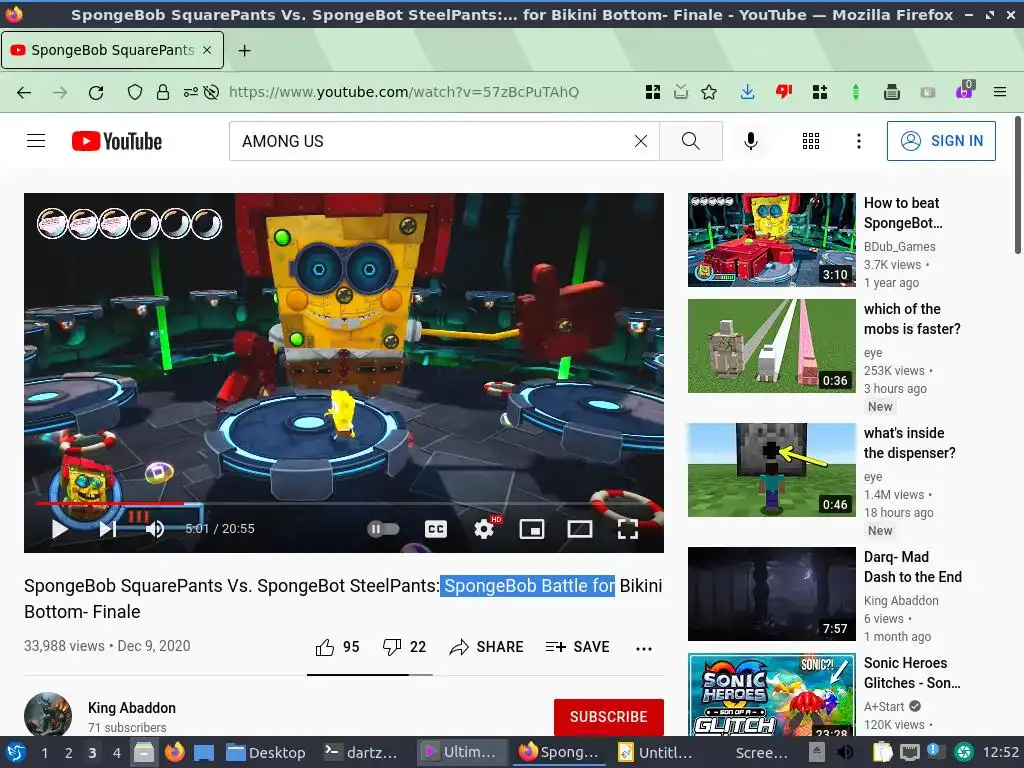Sign in to YouTube
Viewport: 1024px width, 768px height.
click(x=941, y=141)
